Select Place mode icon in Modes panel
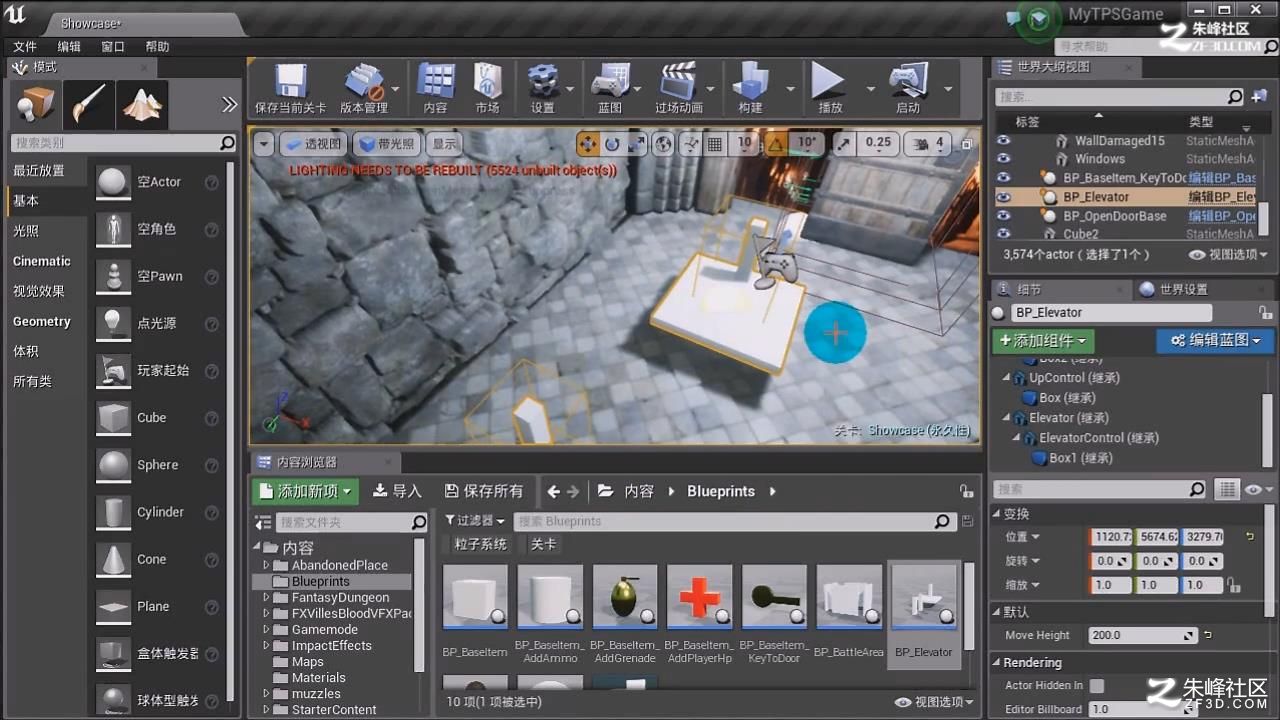Viewport: 1280px width, 720px height. [36, 103]
